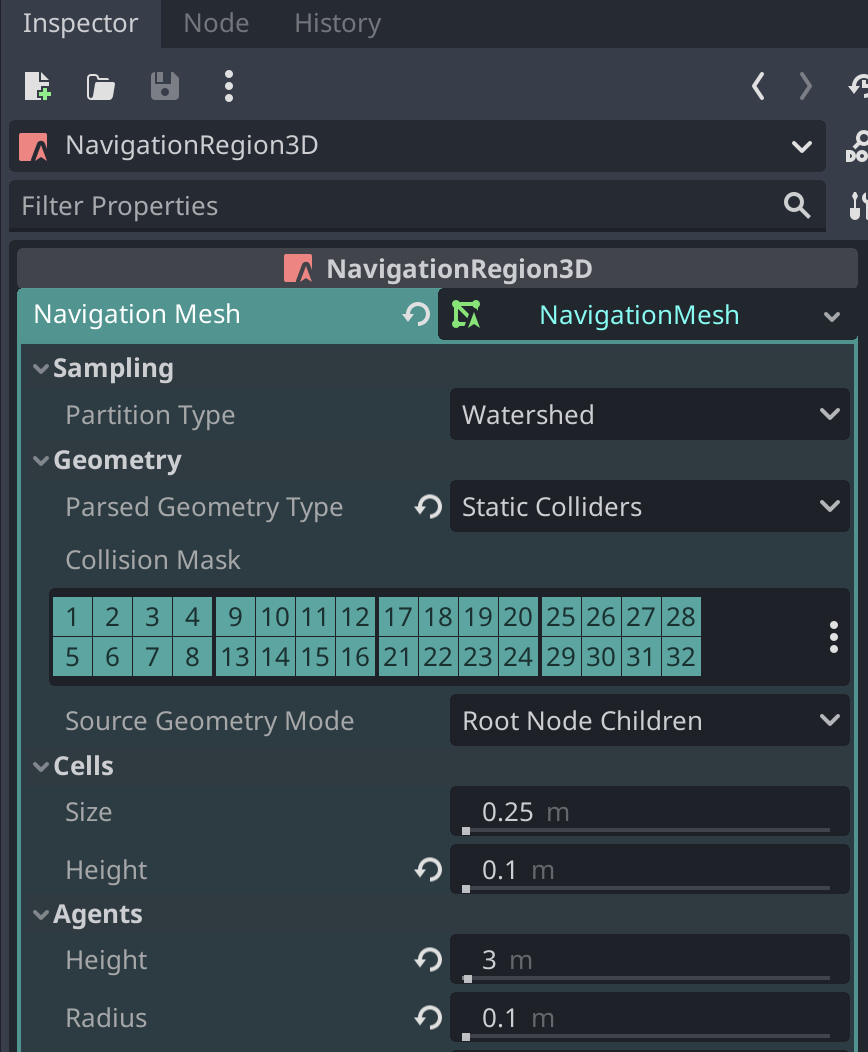Switch to the History tab

[x=337, y=22]
